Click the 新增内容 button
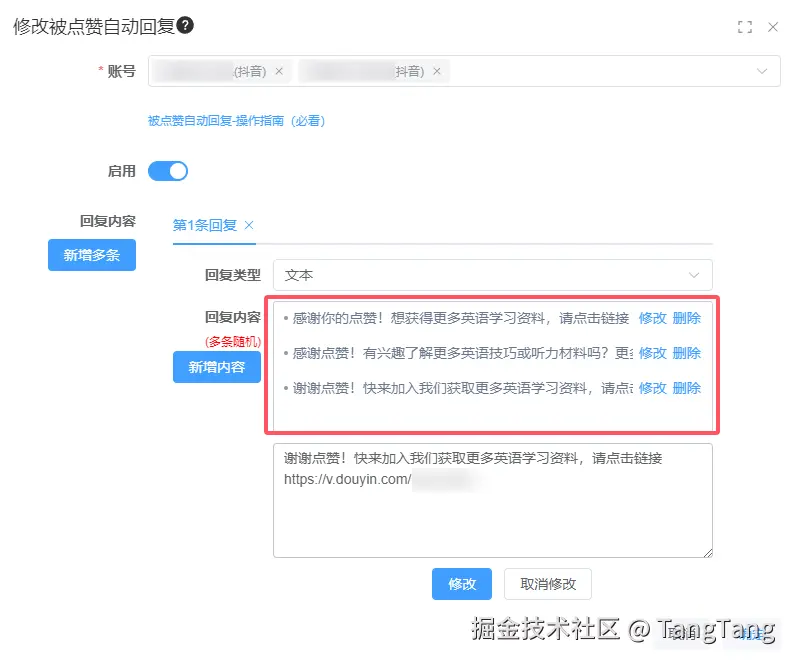This screenshot has width=794, height=664. click(217, 367)
